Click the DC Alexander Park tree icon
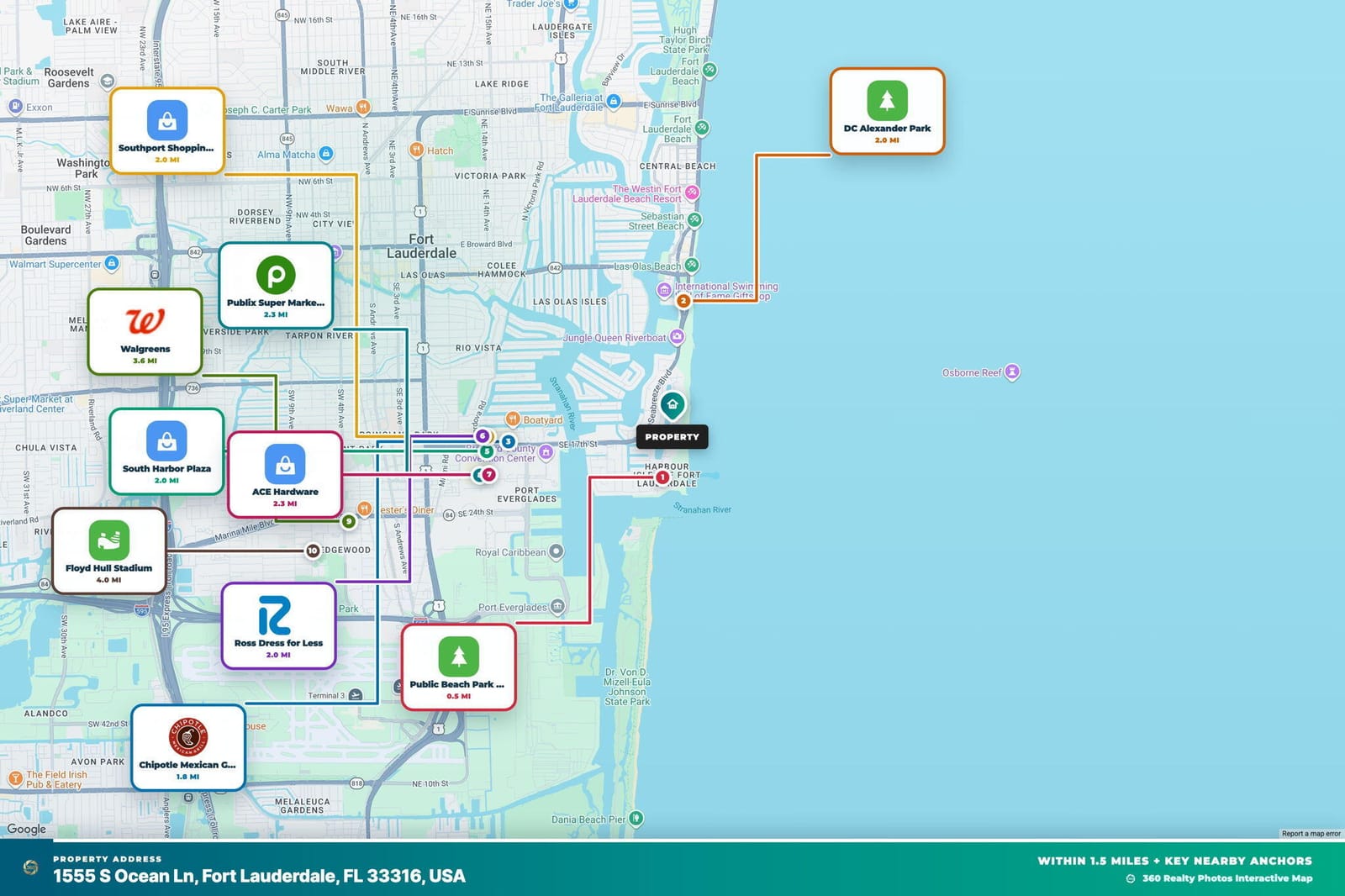This screenshot has width=1345, height=896. click(887, 101)
